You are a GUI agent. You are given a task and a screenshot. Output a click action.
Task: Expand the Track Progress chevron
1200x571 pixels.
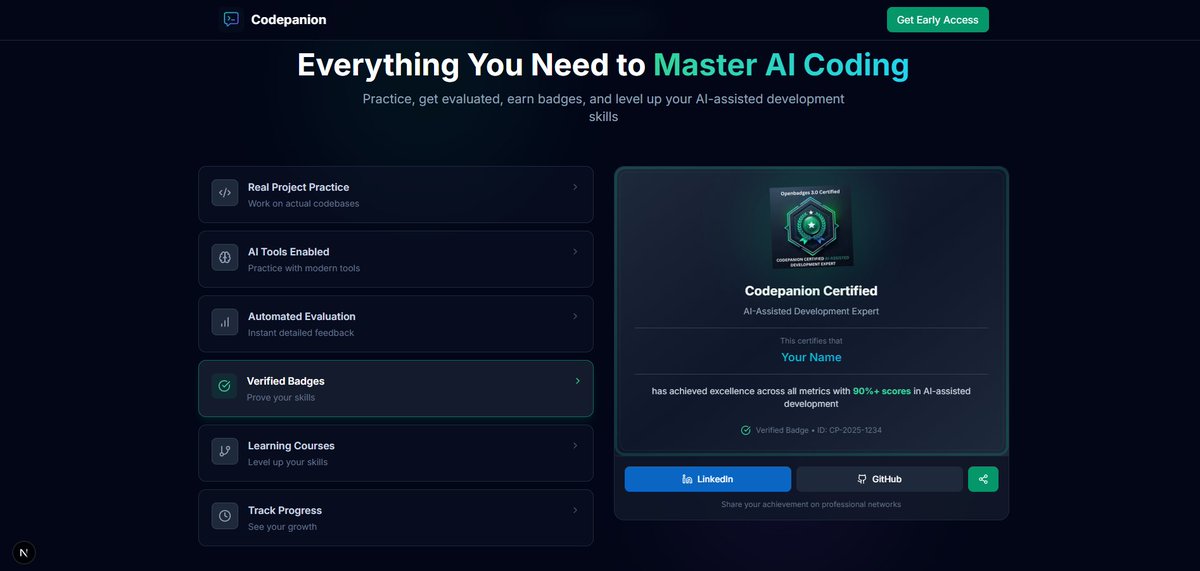[x=575, y=510]
